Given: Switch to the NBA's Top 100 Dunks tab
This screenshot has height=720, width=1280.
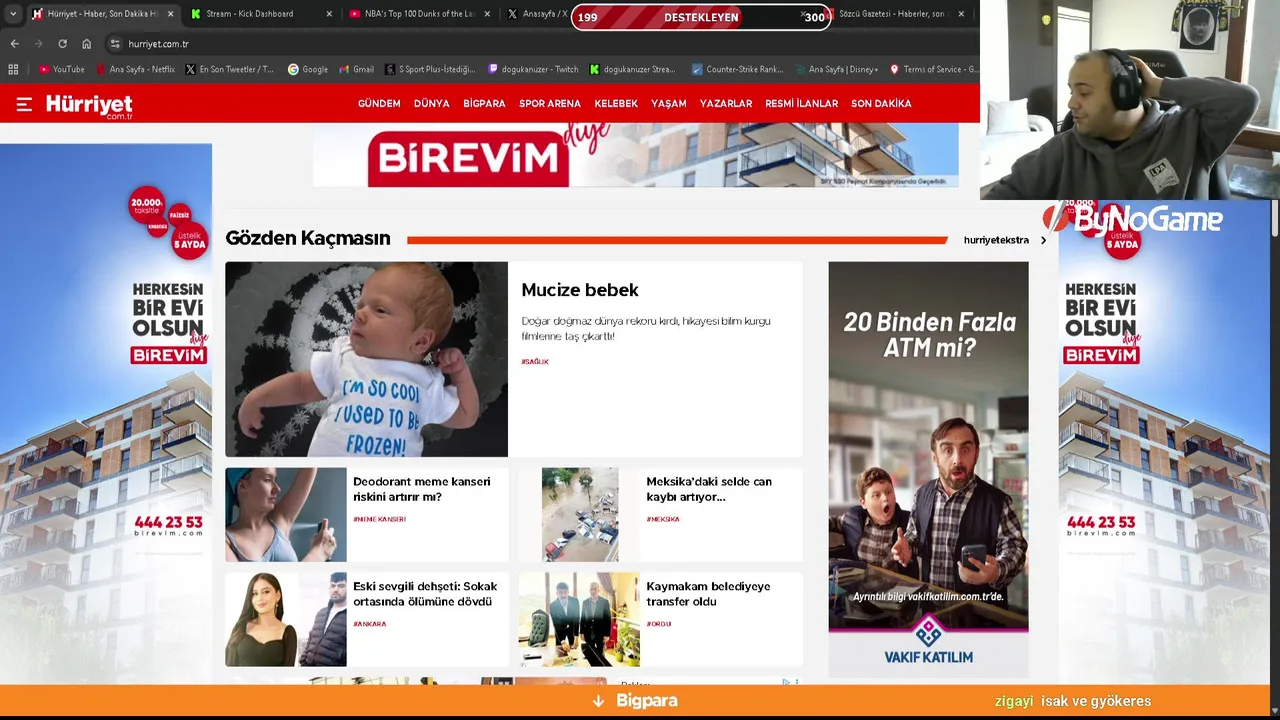Looking at the screenshot, I should 420,14.
